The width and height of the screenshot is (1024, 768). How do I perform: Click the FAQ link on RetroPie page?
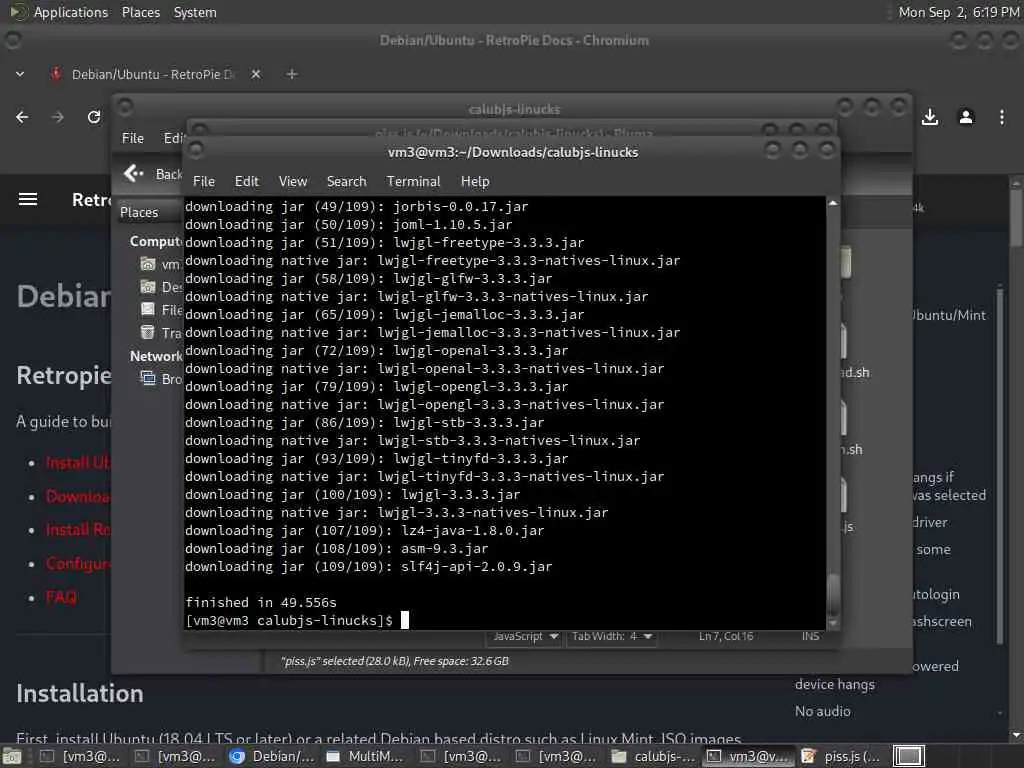click(x=61, y=597)
